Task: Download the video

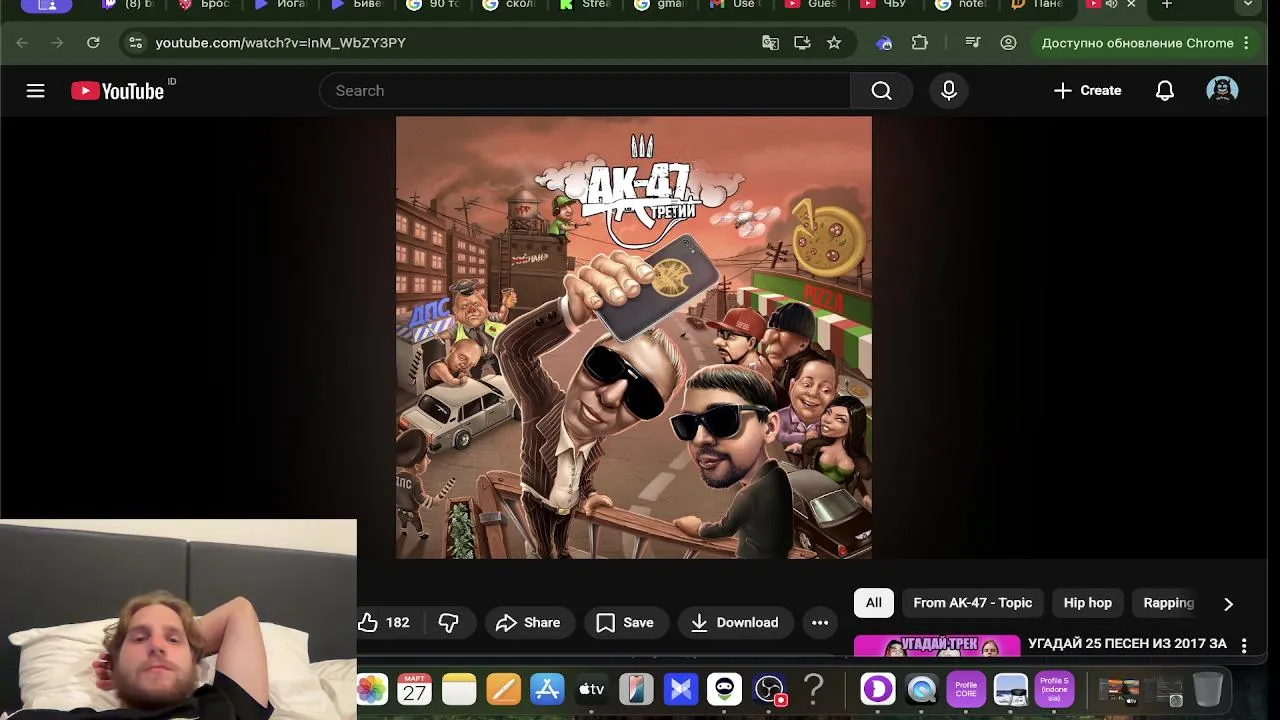Action: tap(735, 623)
